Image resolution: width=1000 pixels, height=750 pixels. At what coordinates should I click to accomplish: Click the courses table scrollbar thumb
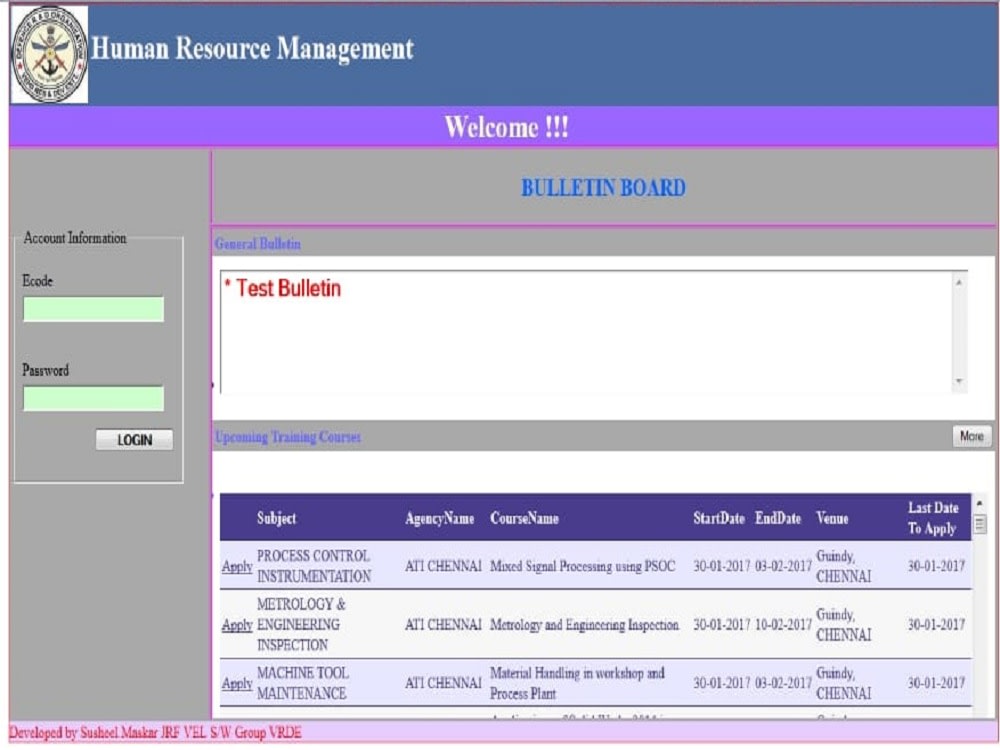[x=980, y=525]
